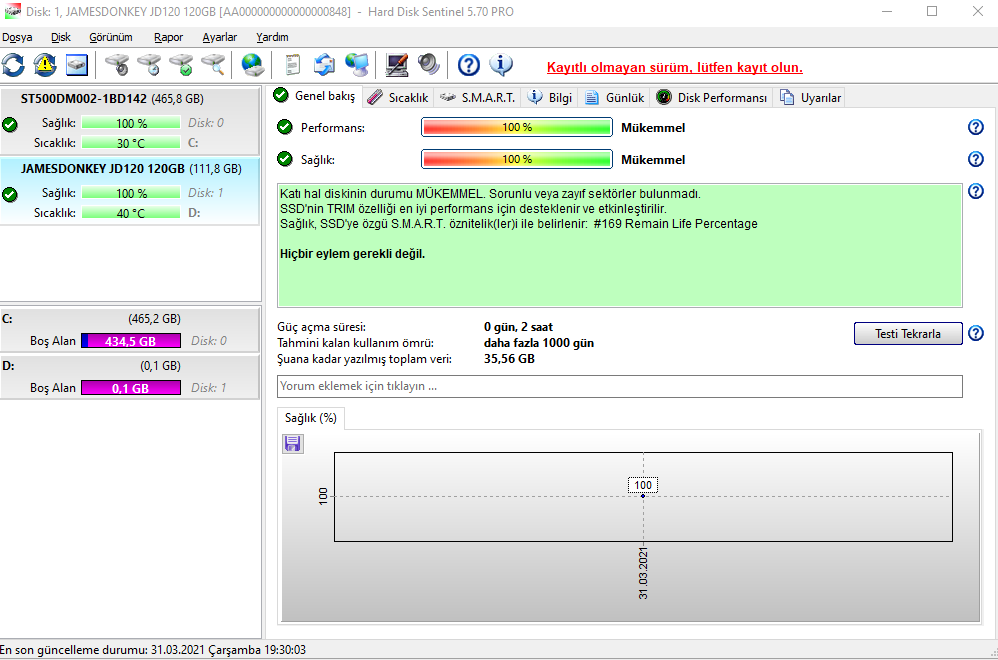This screenshot has width=998, height=660.
Task: Click the 40 °C temperature bar
Action: coord(131,213)
